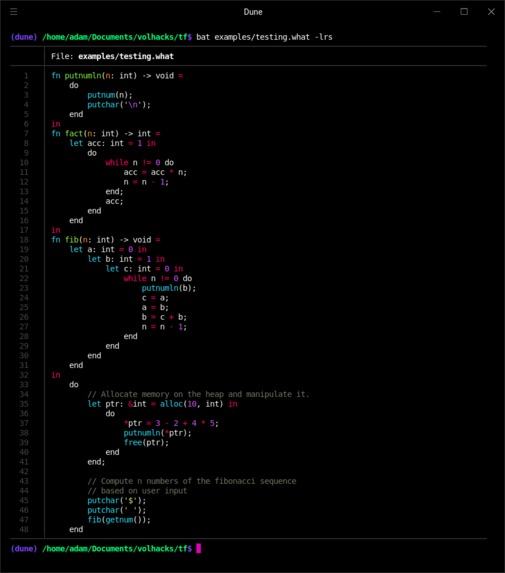Screen dimensions: 505x573
Task: Click the code 'fib(getnum());'
Action: coord(119,520)
